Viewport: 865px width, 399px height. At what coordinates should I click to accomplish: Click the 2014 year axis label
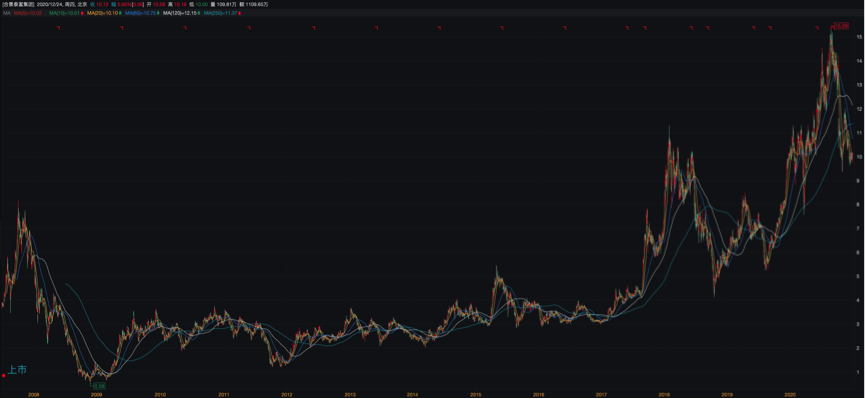pyautogui.click(x=413, y=395)
